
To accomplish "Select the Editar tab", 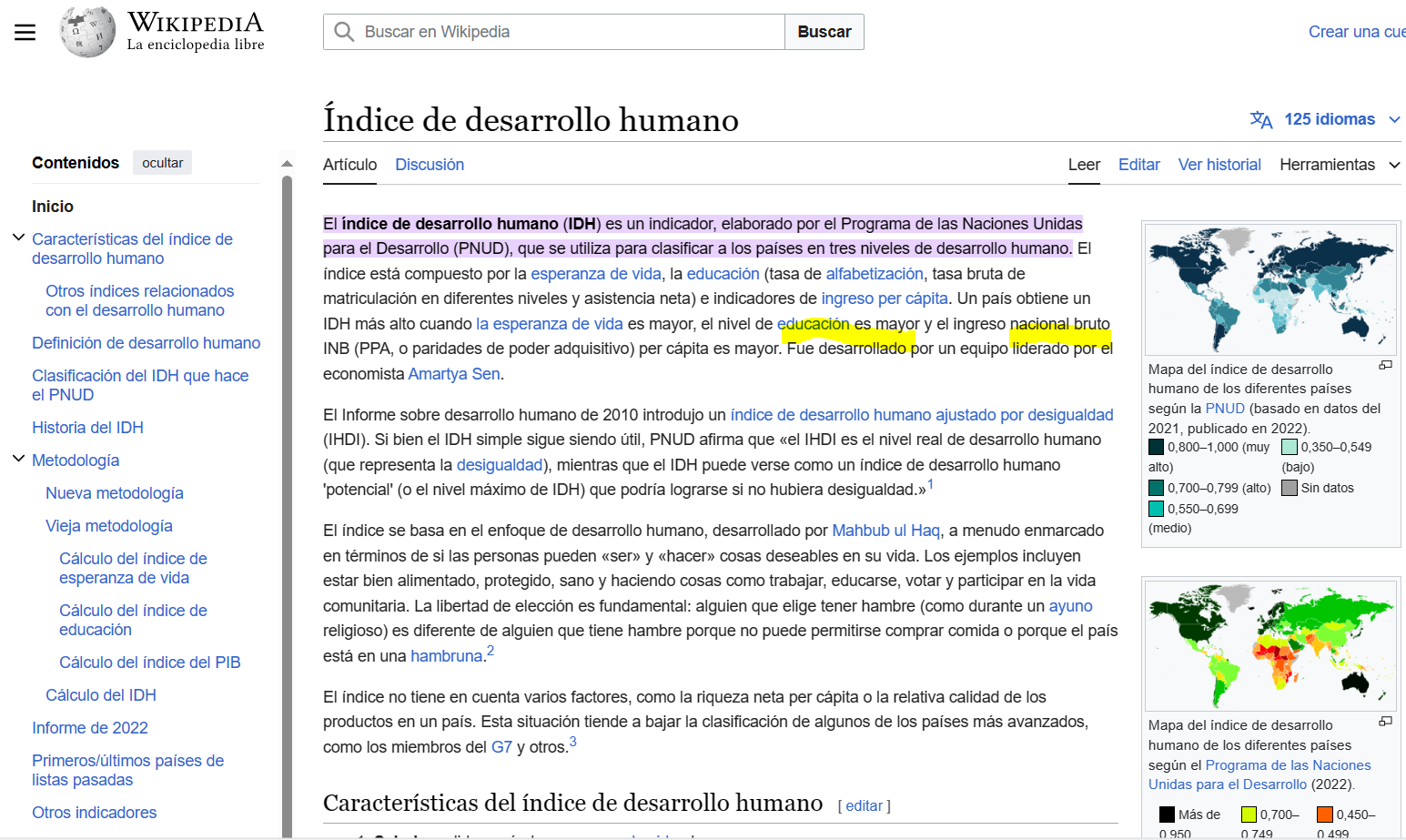I will tap(1139, 165).
